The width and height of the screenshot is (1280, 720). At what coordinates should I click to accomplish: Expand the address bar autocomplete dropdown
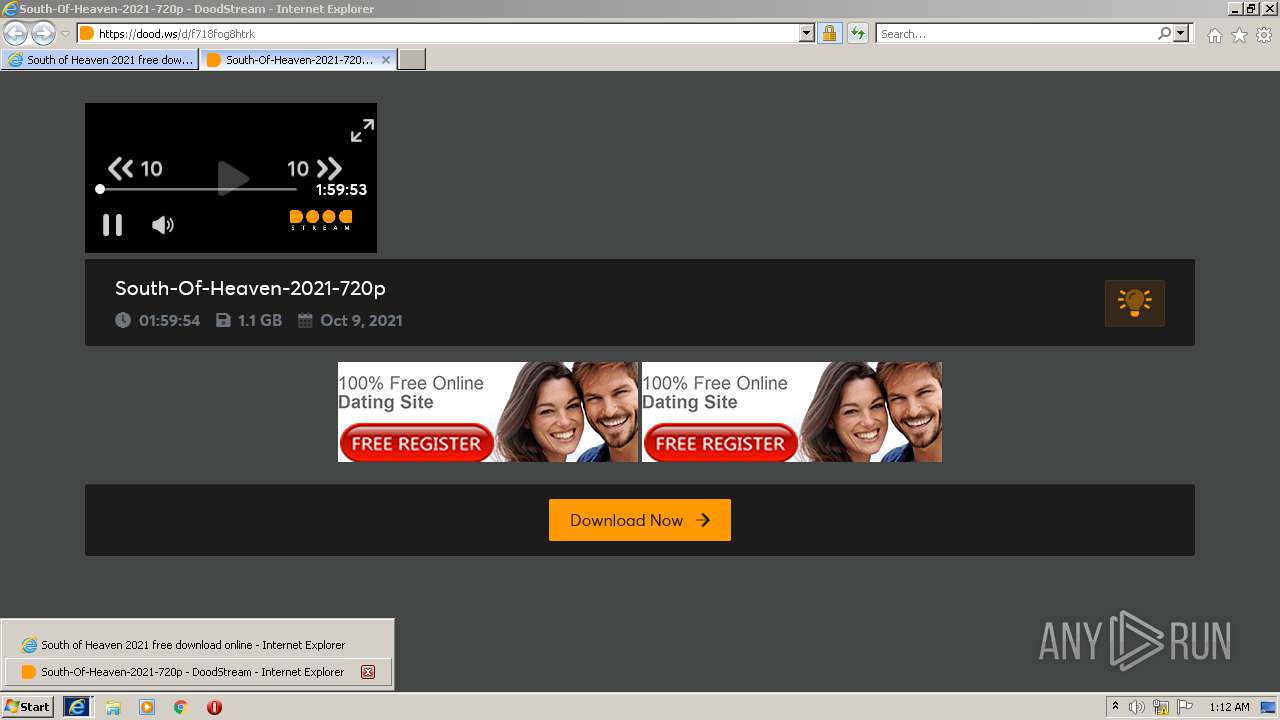coord(807,33)
